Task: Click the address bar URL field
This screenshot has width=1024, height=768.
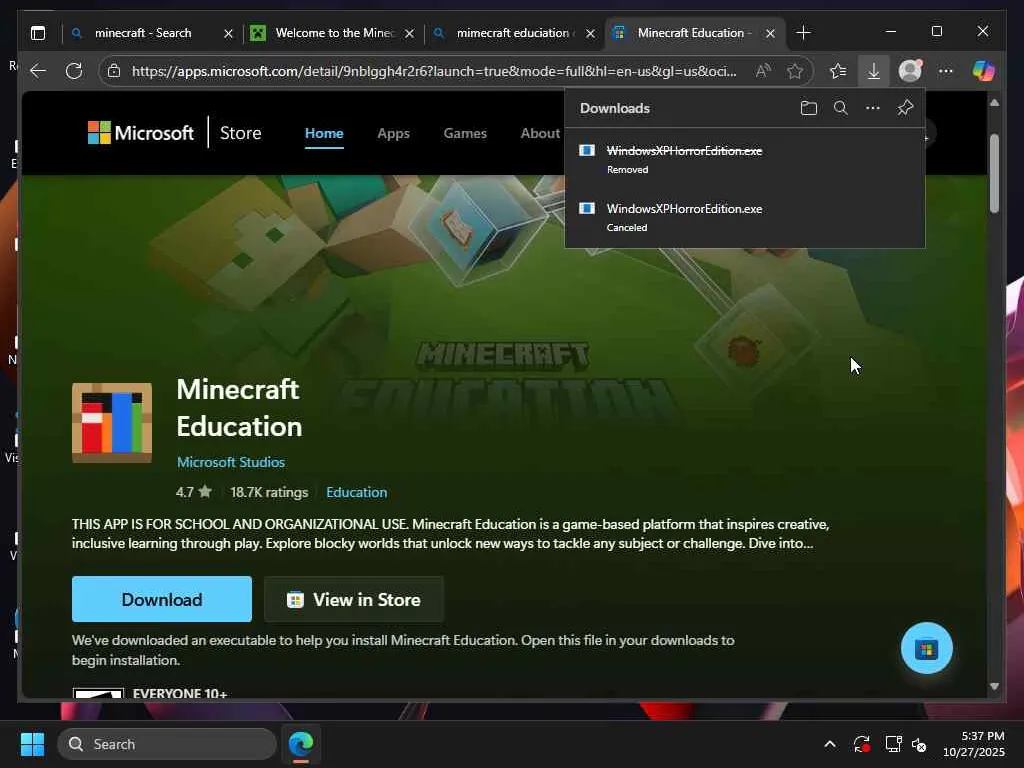Action: (434, 71)
